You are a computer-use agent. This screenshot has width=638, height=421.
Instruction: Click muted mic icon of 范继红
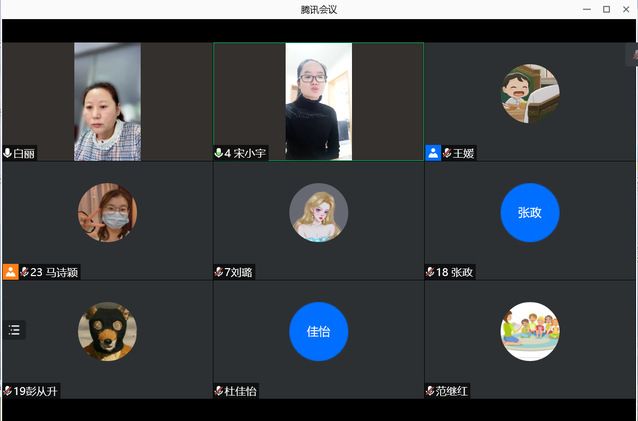pos(430,391)
